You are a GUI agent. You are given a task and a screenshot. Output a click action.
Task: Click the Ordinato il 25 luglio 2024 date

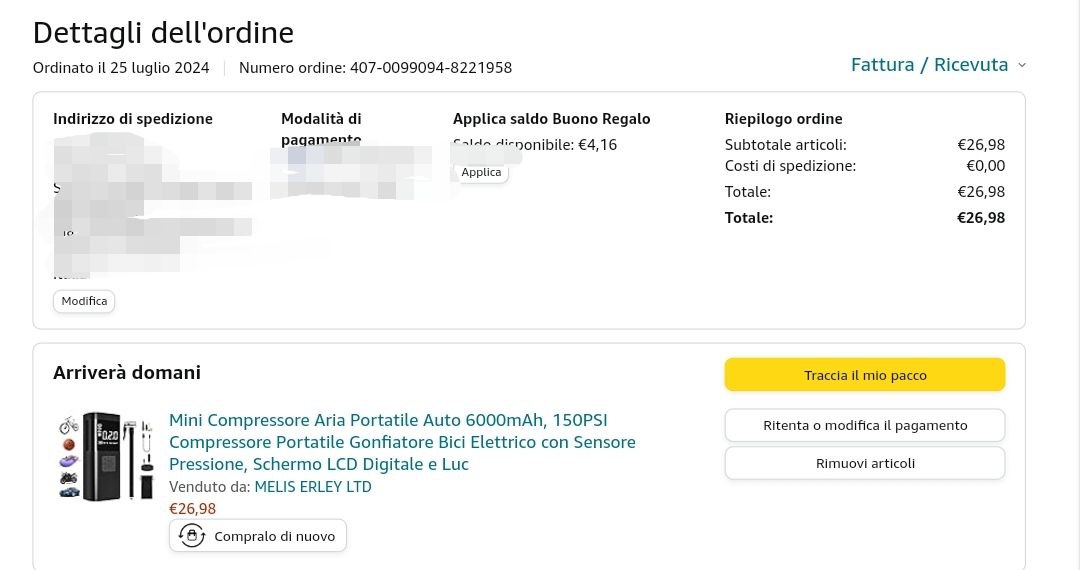point(121,68)
